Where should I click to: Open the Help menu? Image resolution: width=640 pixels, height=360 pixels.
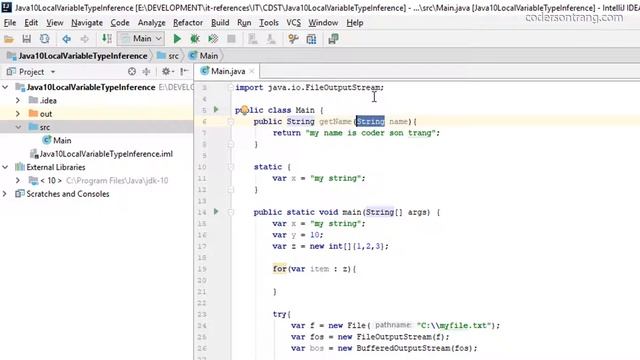point(355,23)
